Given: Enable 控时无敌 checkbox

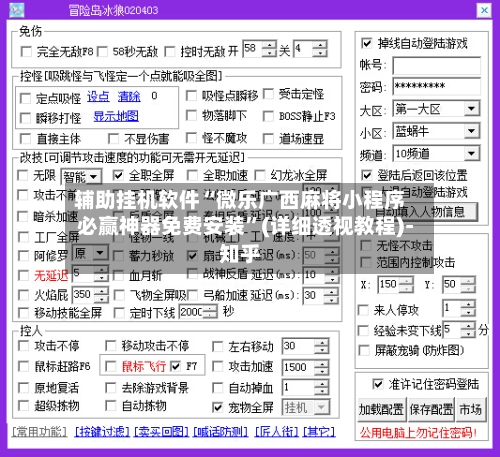Looking at the screenshot, I should [170, 52].
